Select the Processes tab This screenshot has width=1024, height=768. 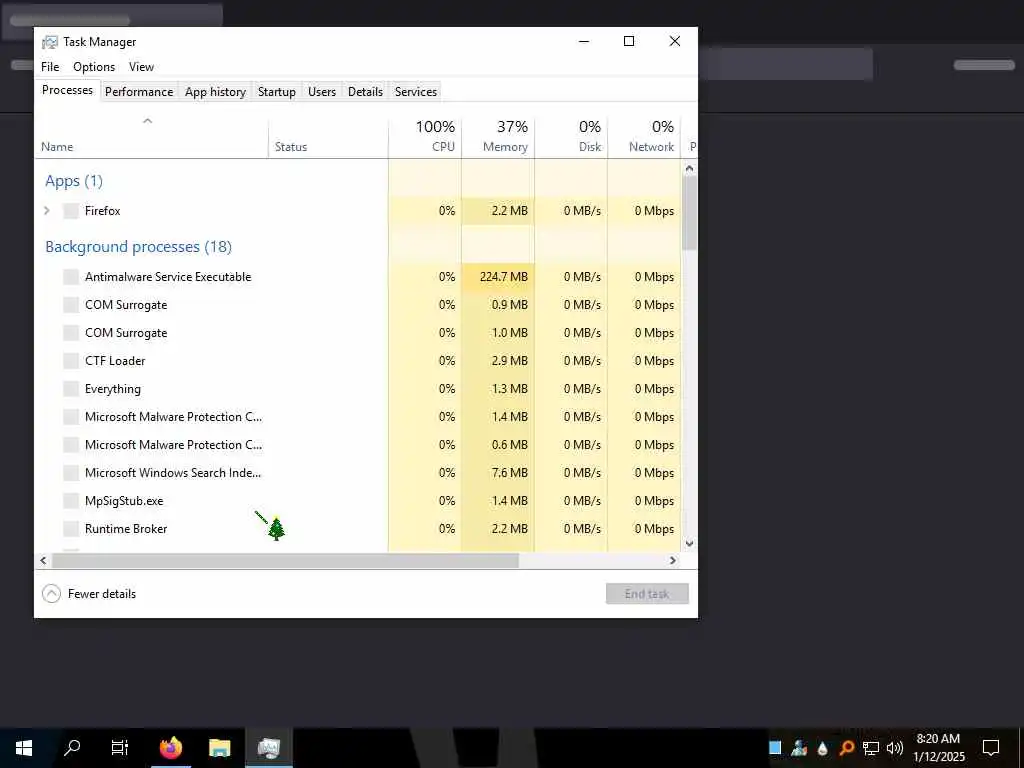pos(67,90)
